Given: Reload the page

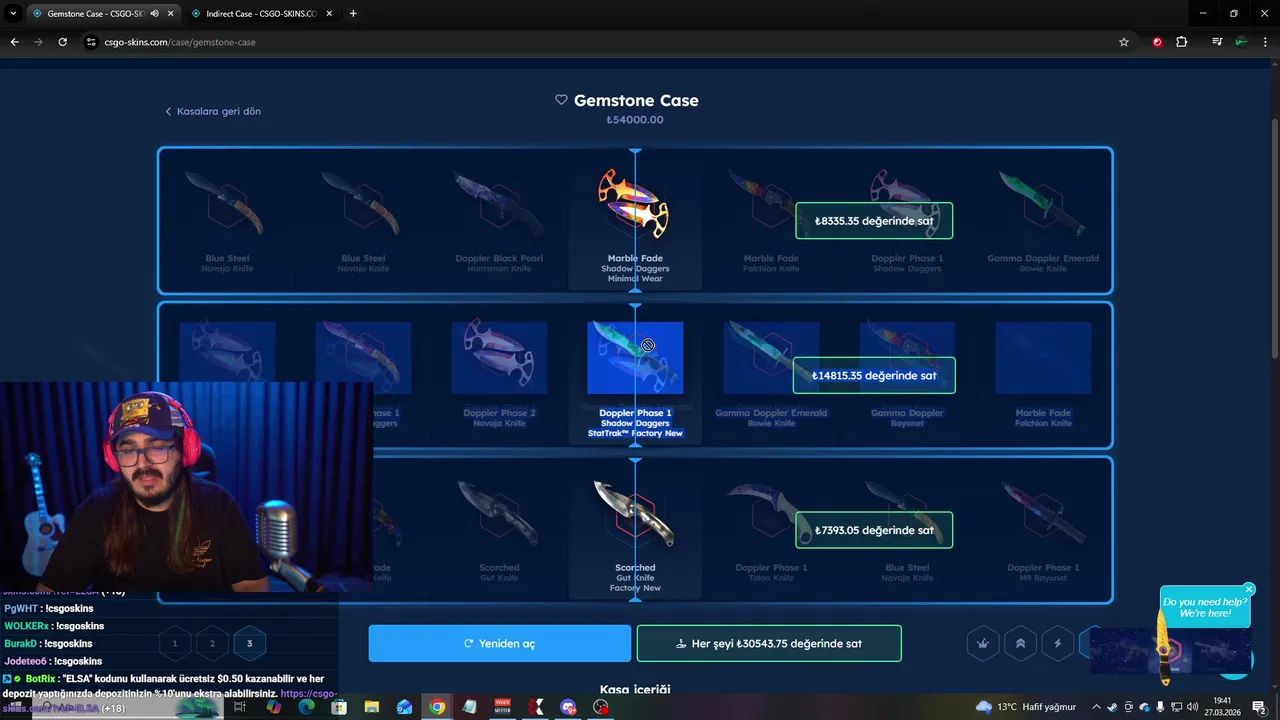Looking at the screenshot, I should [62, 42].
